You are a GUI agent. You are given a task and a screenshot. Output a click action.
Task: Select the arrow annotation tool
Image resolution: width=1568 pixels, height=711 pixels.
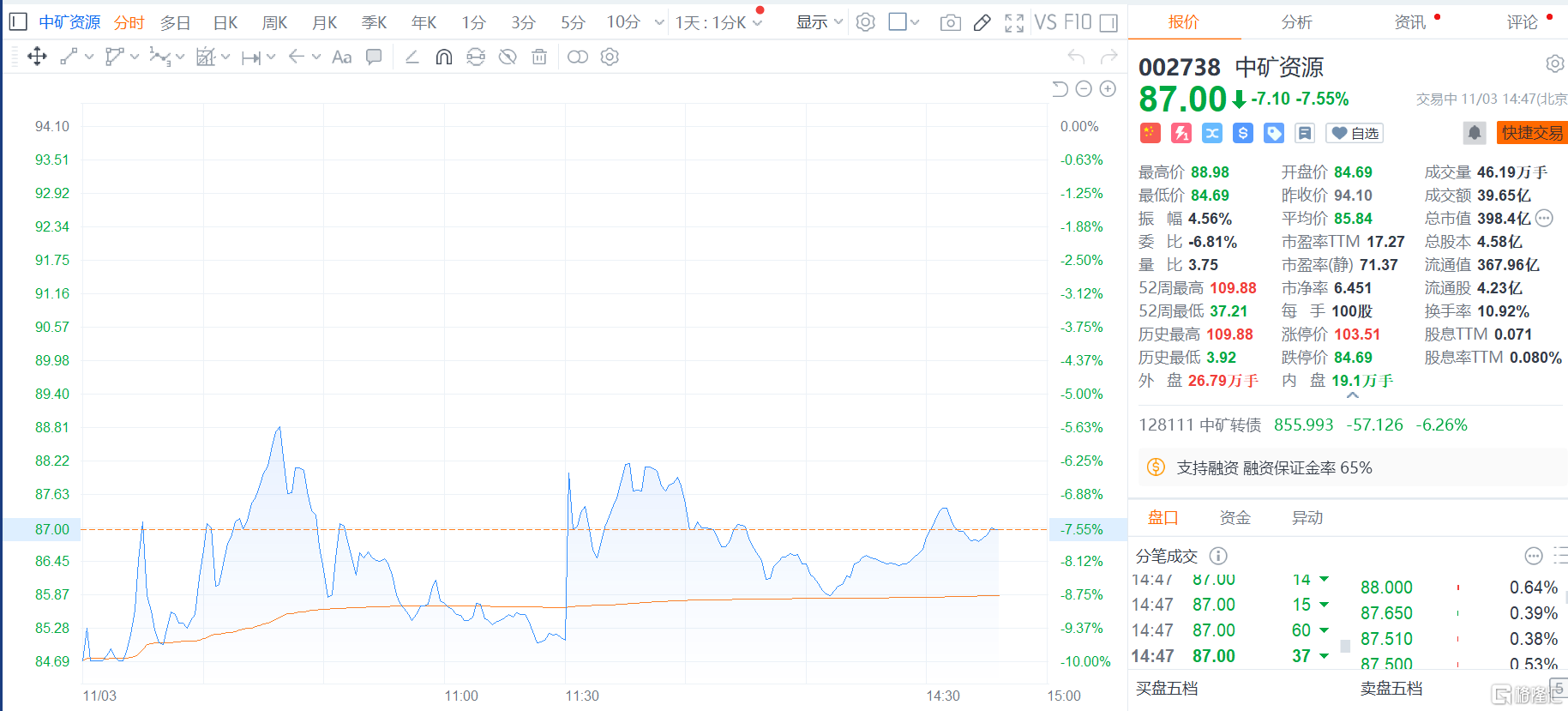[x=297, y=57]
